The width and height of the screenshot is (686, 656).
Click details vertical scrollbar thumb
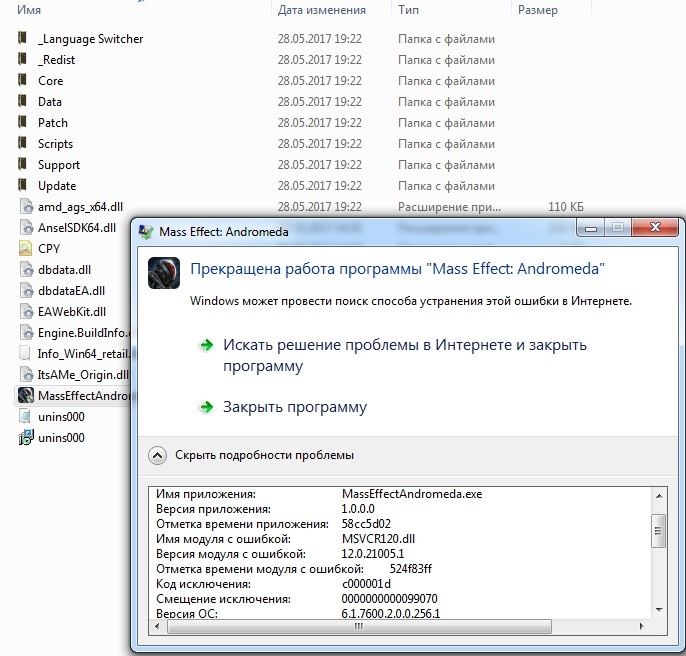pyautogui.click(x=658, y=530)
